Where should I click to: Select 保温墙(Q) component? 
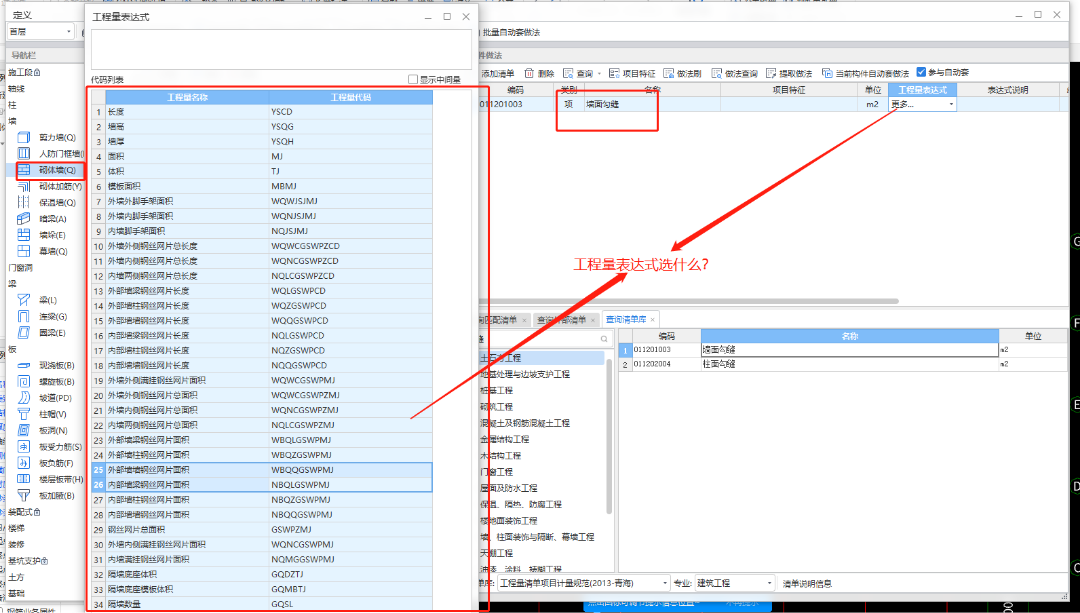[x=56, y=202]
